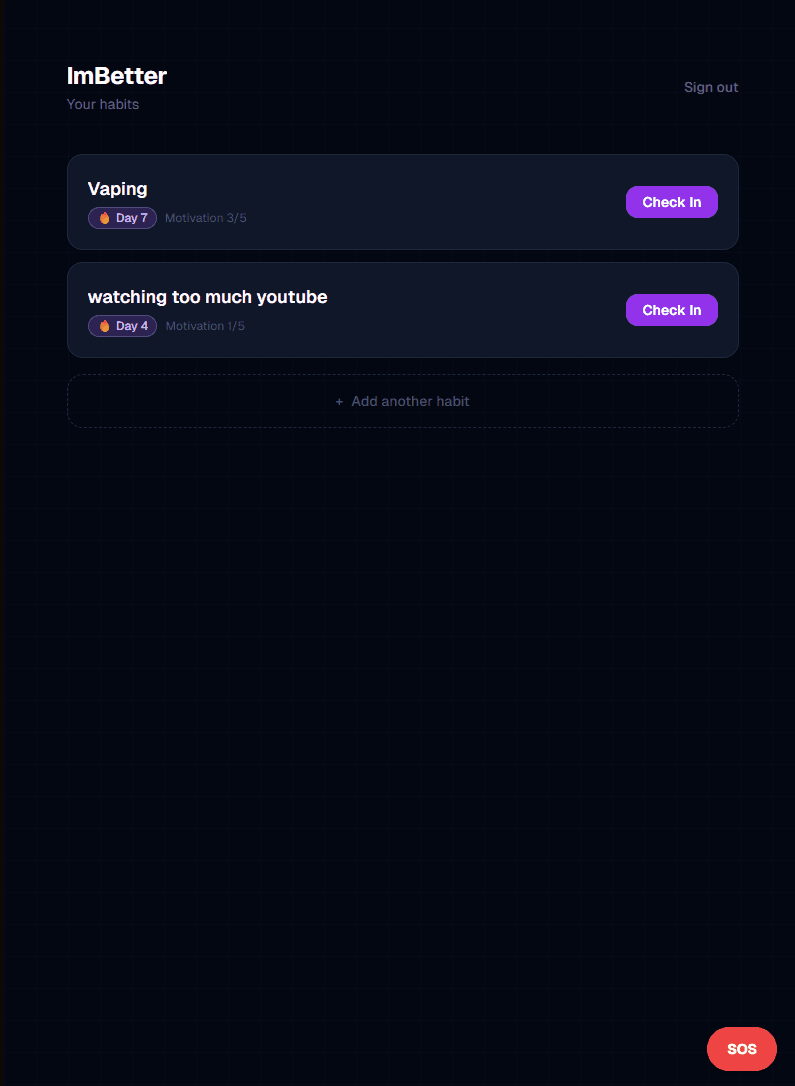Open the watching too much youtube title
The image size is (795, 1086).
pos(207,297)
